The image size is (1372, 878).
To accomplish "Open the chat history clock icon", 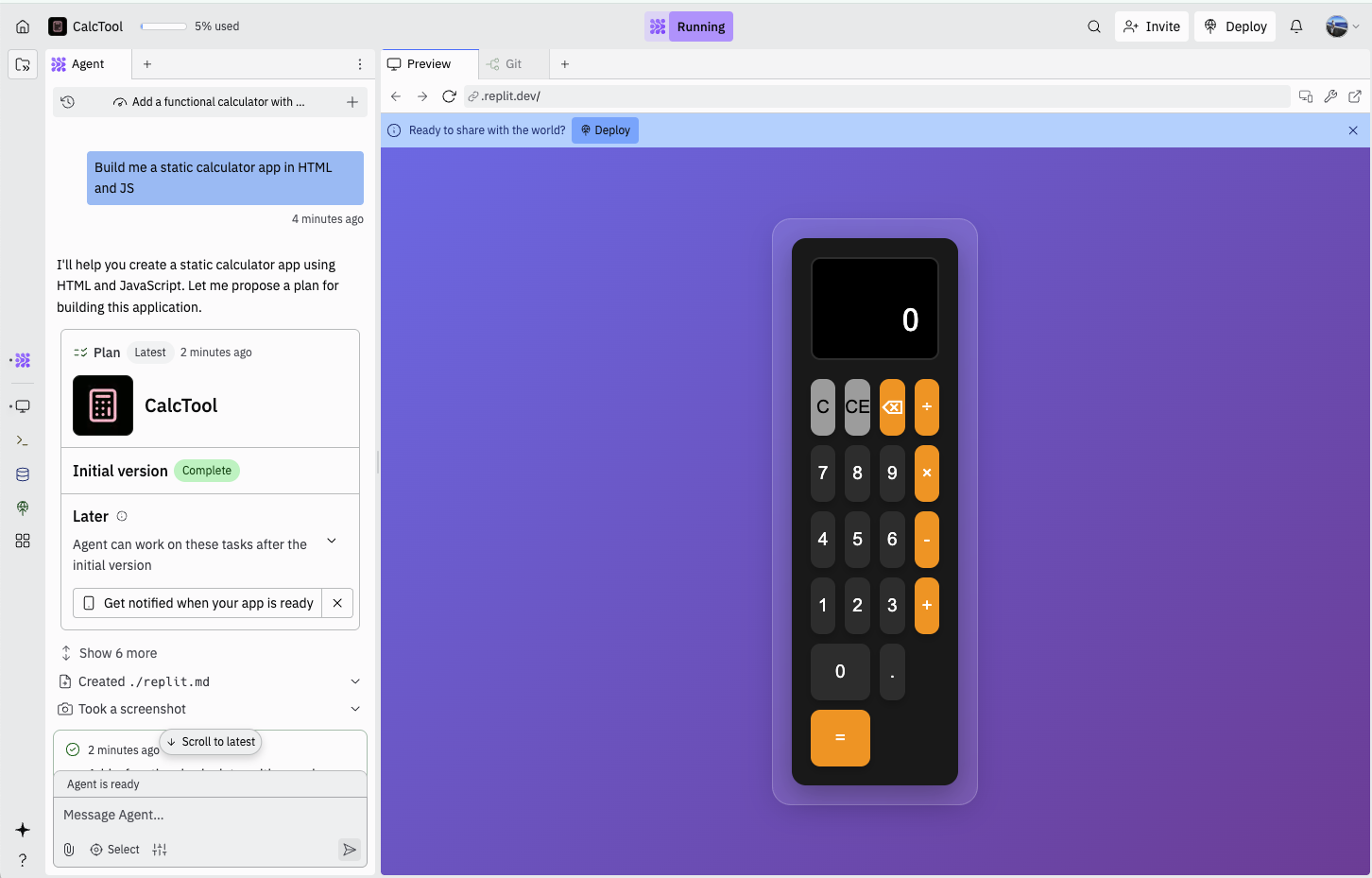I will [68, 102].
